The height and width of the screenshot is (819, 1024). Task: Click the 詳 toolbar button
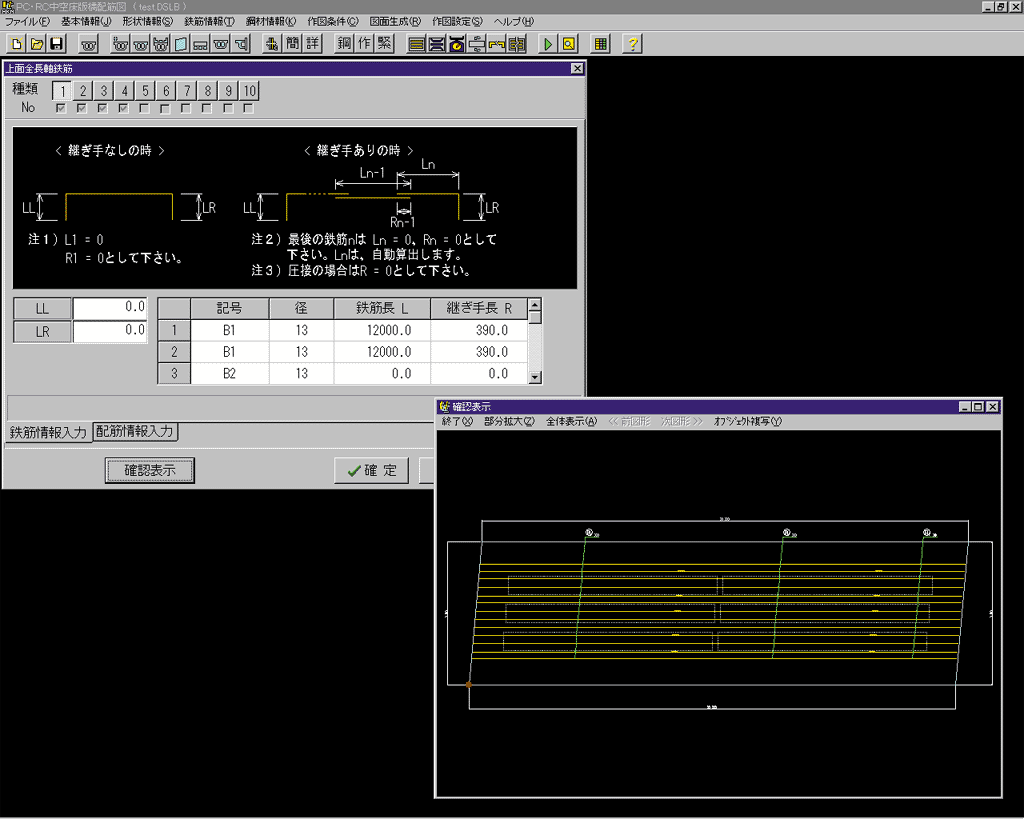tap(313, 44)
